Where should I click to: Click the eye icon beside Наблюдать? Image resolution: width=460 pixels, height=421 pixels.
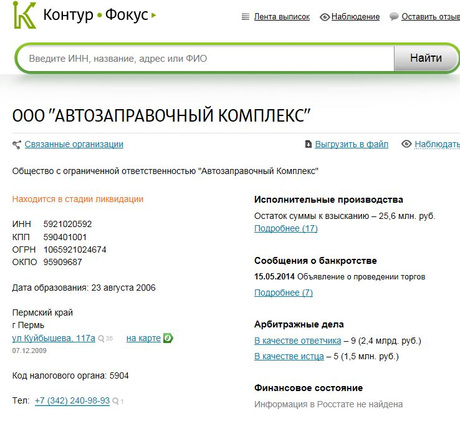(x=406, y=144)
